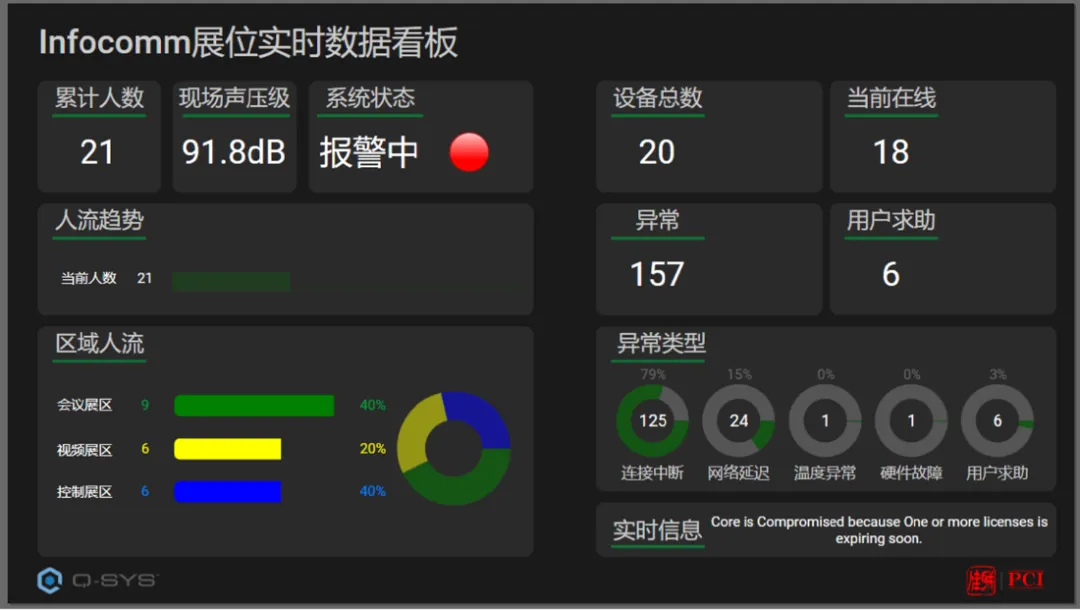Open the 当前在线 card showing 18

tap(942, 136)
